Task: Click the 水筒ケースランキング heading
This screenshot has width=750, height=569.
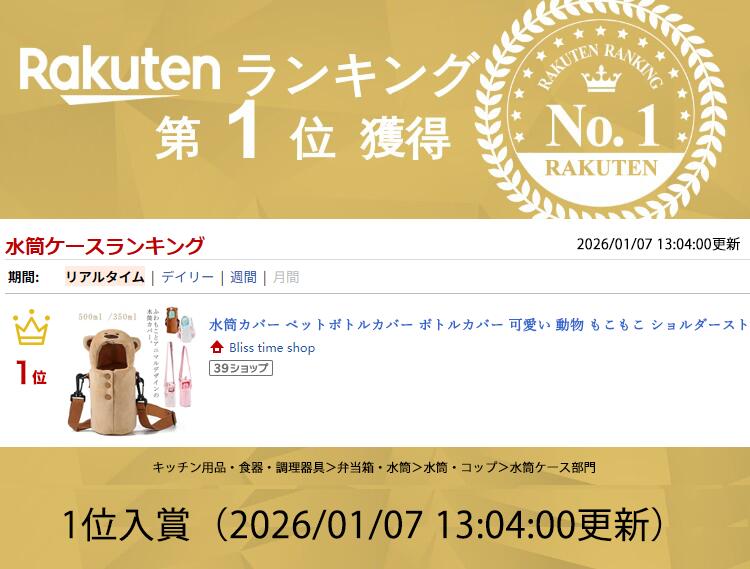Action: (104, 246)
